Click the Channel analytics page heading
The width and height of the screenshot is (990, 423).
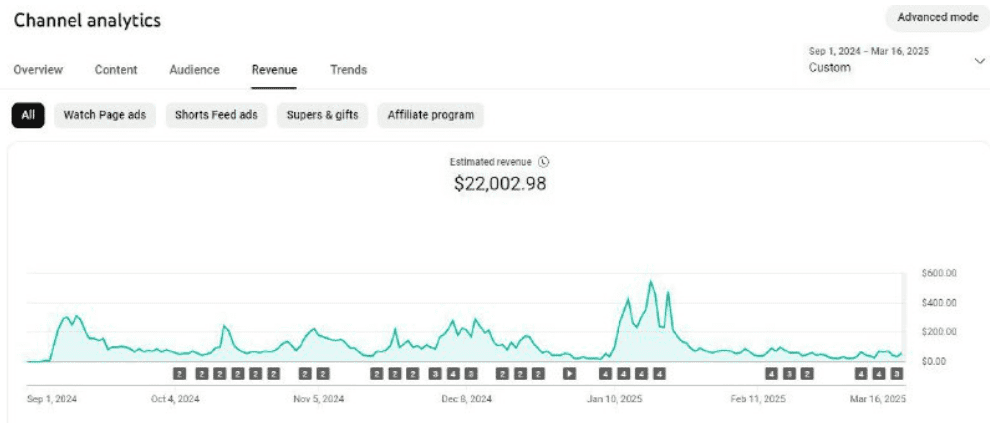click(87, 20)
